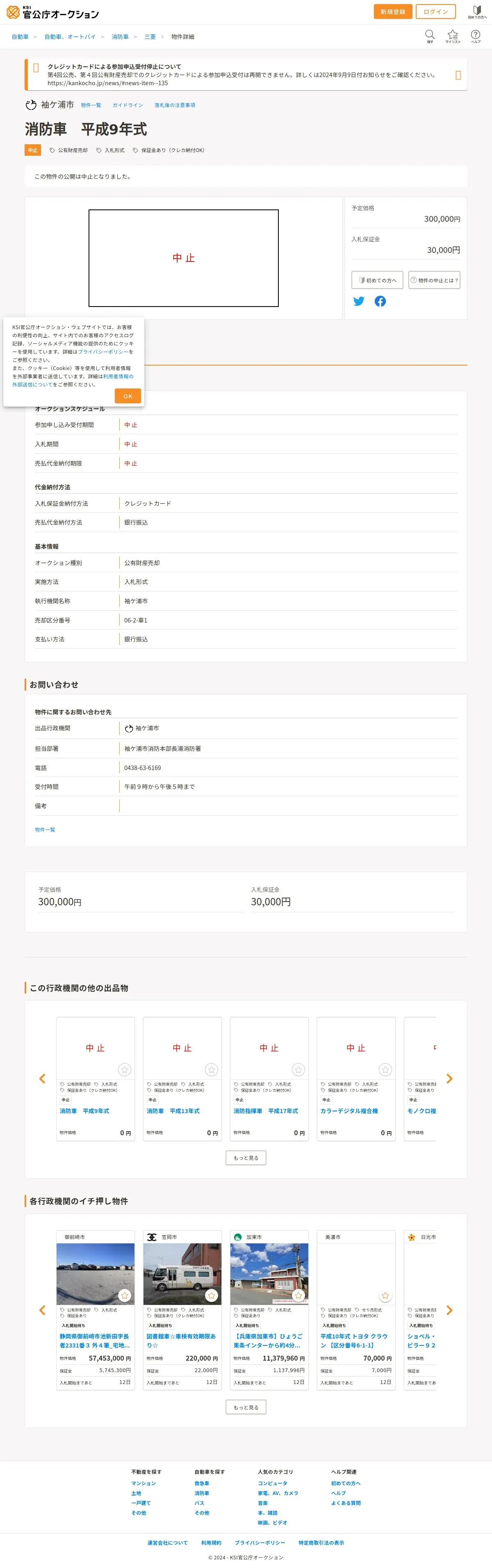Open 運営会社について footer link
The width and height of the screenshot is (492, 1568).
(167, 1543)
